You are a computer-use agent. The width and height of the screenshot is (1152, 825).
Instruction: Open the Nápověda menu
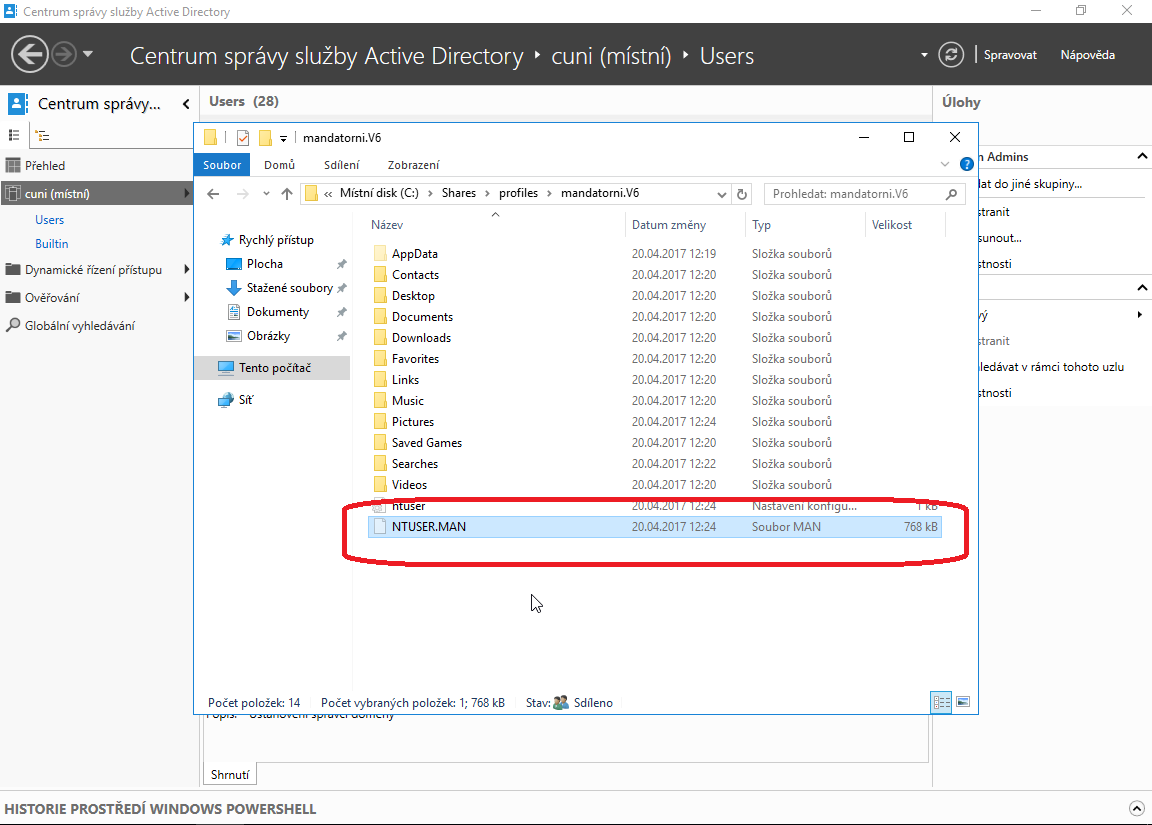(x=1087, y=55)
